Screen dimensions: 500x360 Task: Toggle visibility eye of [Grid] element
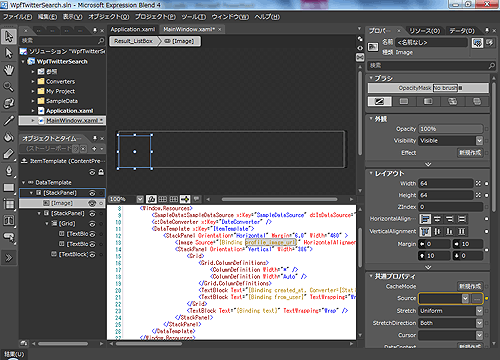92,224
